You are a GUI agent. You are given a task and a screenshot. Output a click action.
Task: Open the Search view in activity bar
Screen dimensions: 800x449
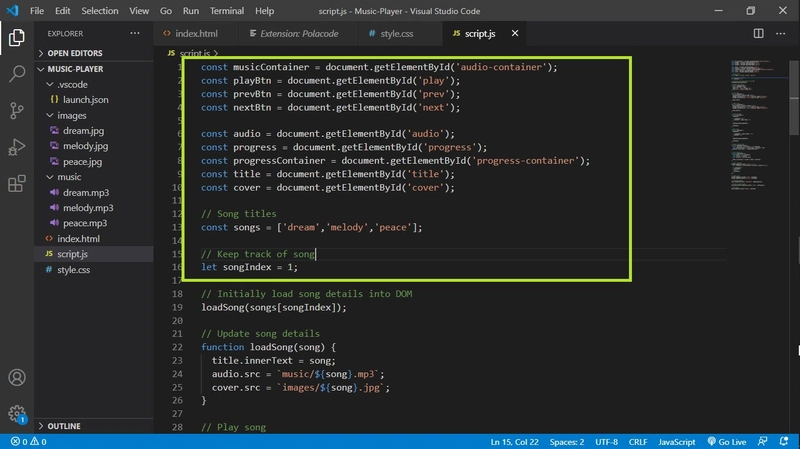(x=17, y=73)
